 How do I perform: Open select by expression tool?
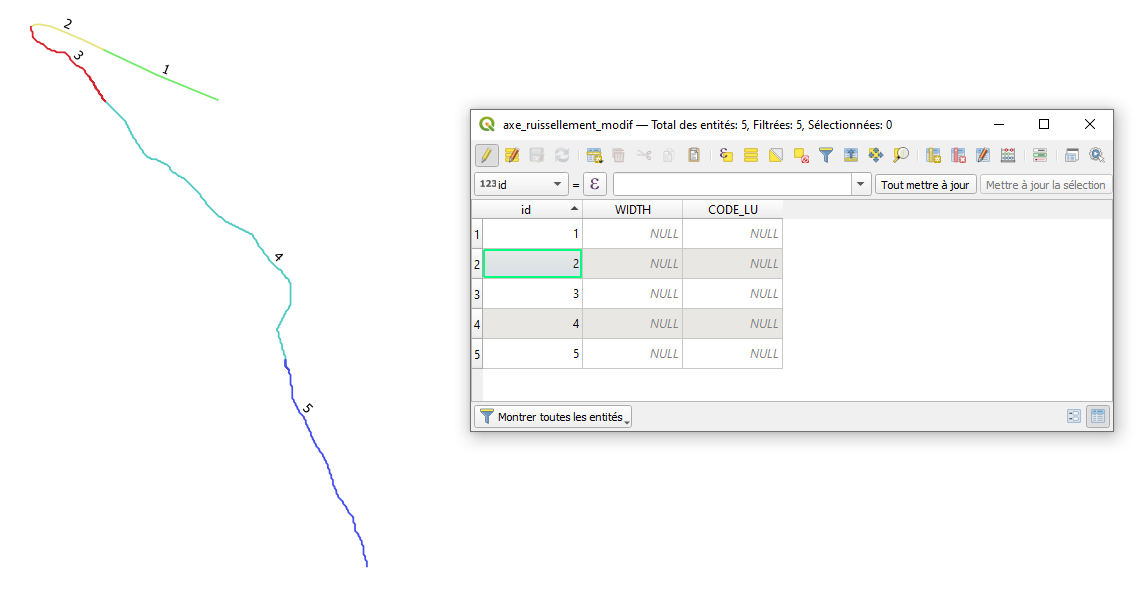[726, 155]
